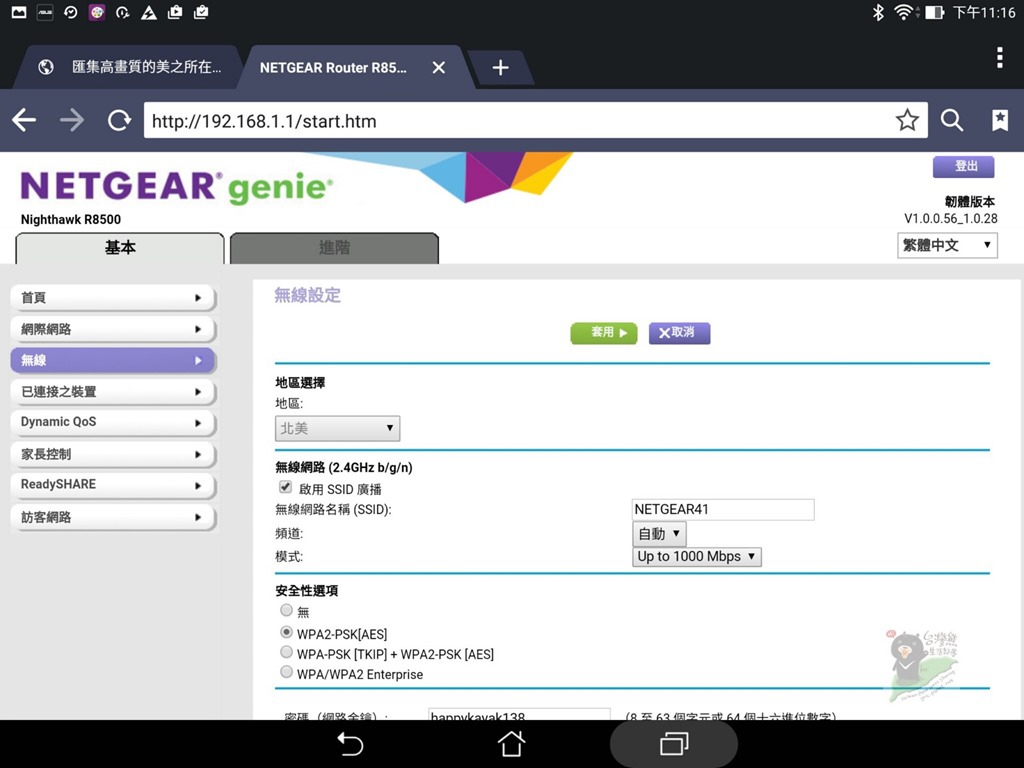Open the 地區 北美 region dropdown

point(337,428)
